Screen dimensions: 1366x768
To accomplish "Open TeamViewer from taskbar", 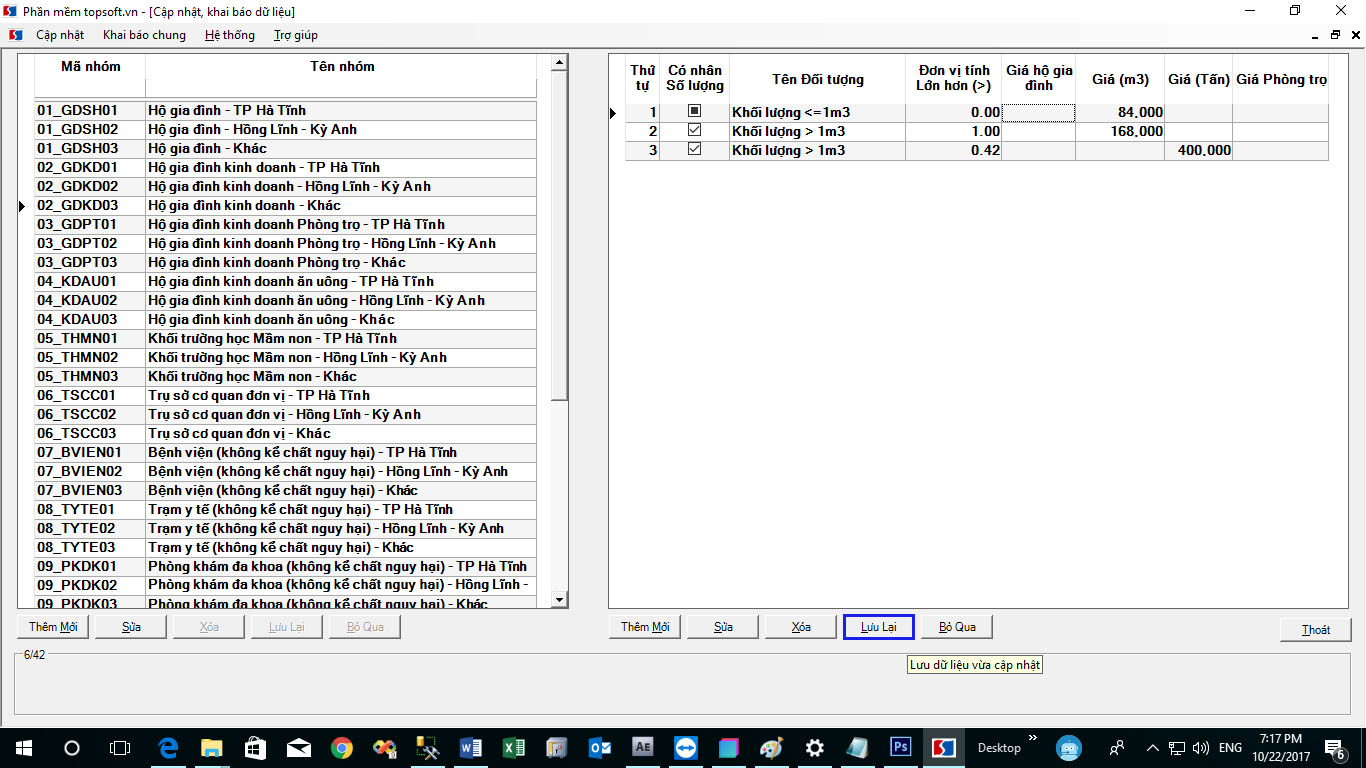I will click(686, 747).
